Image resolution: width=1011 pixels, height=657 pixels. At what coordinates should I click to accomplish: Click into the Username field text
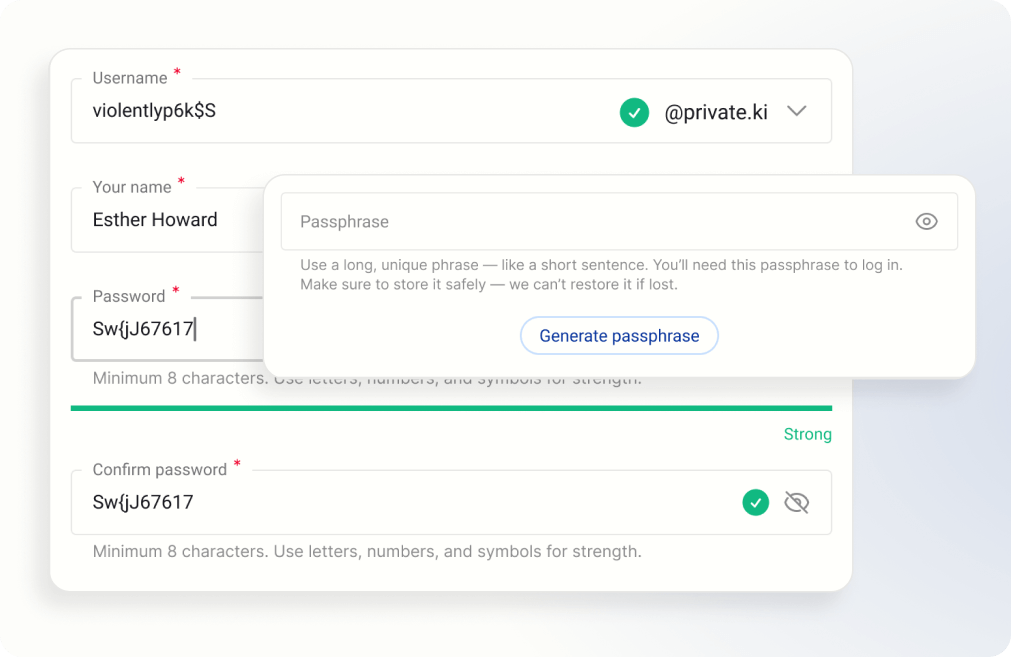[x=154, y=111]
